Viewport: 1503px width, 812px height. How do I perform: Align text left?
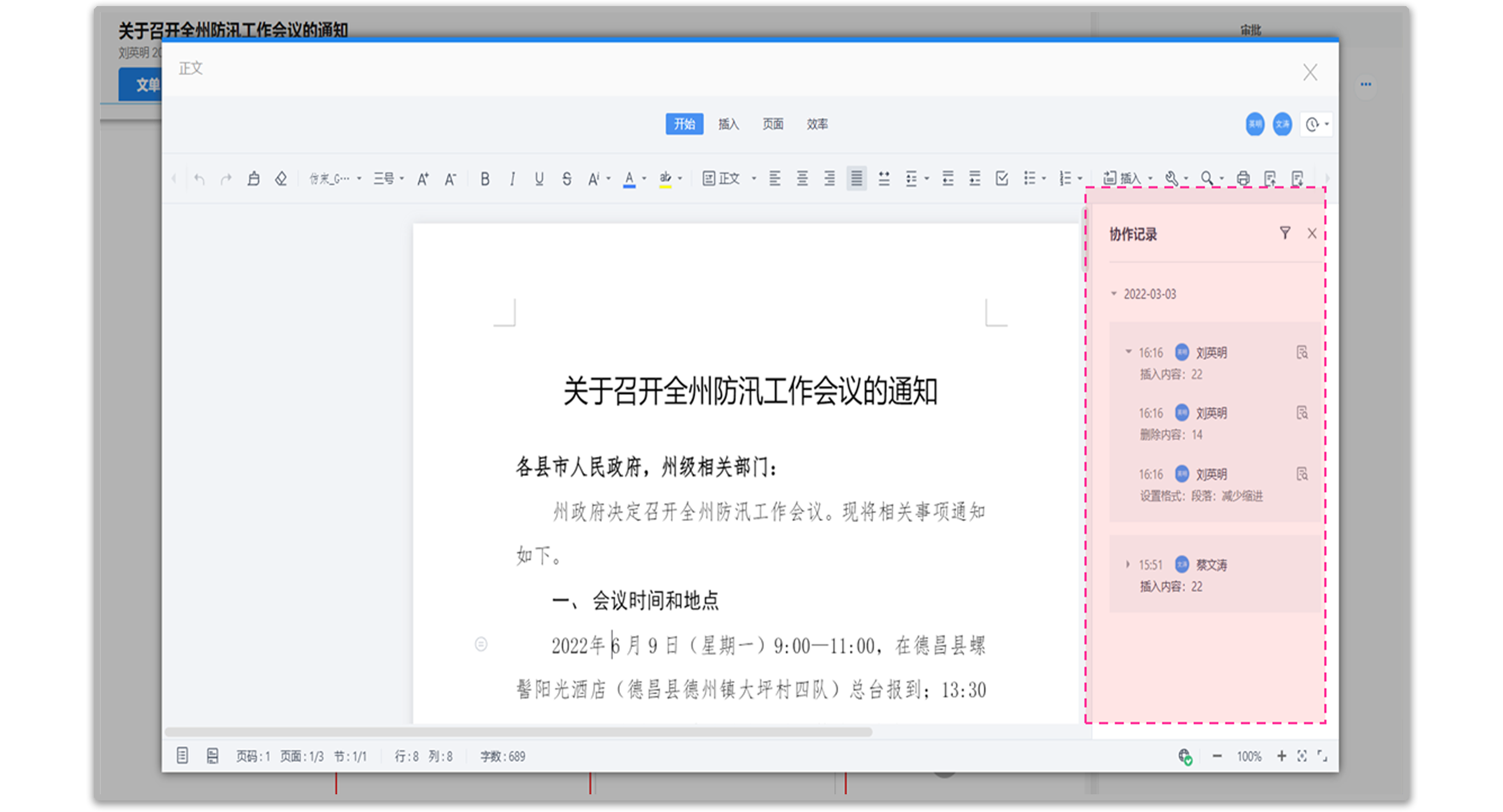[x=775, y=178]
